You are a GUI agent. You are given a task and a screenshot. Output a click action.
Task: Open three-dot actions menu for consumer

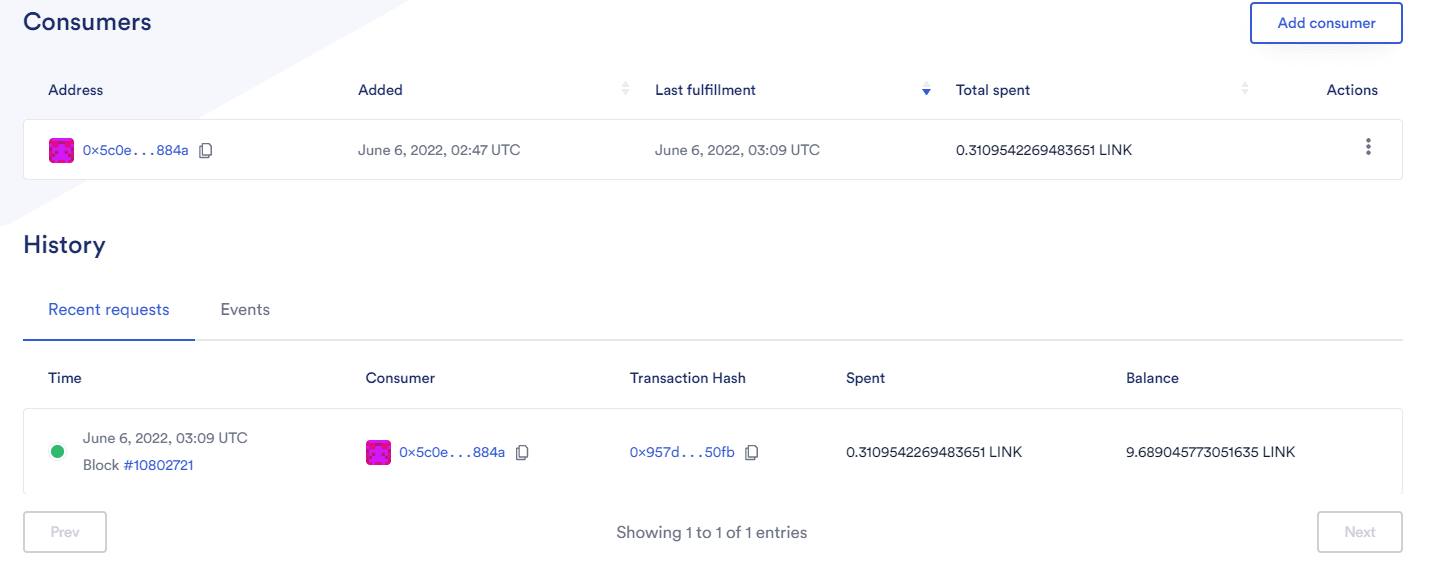tap(1368, 147)
